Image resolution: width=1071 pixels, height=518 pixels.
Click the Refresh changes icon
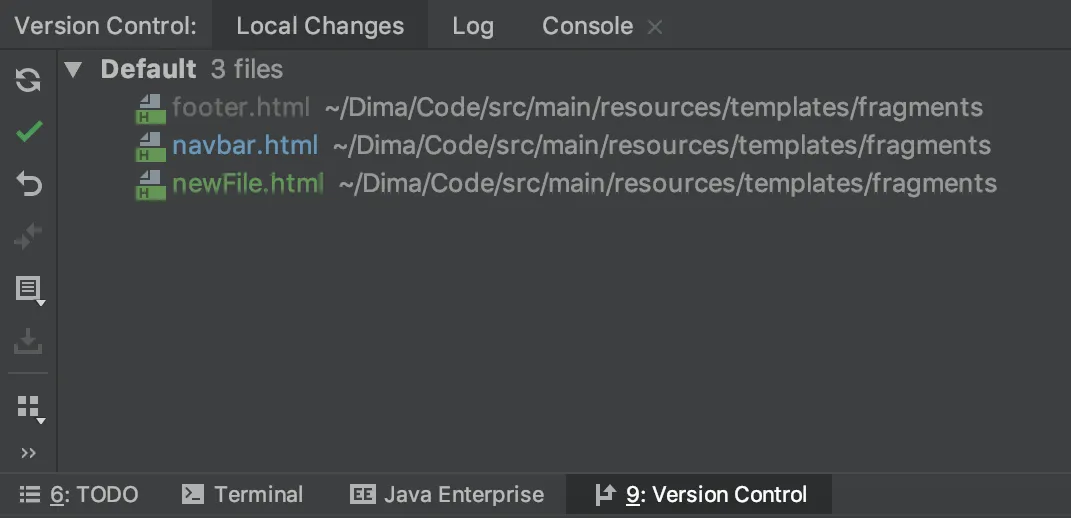29,80
